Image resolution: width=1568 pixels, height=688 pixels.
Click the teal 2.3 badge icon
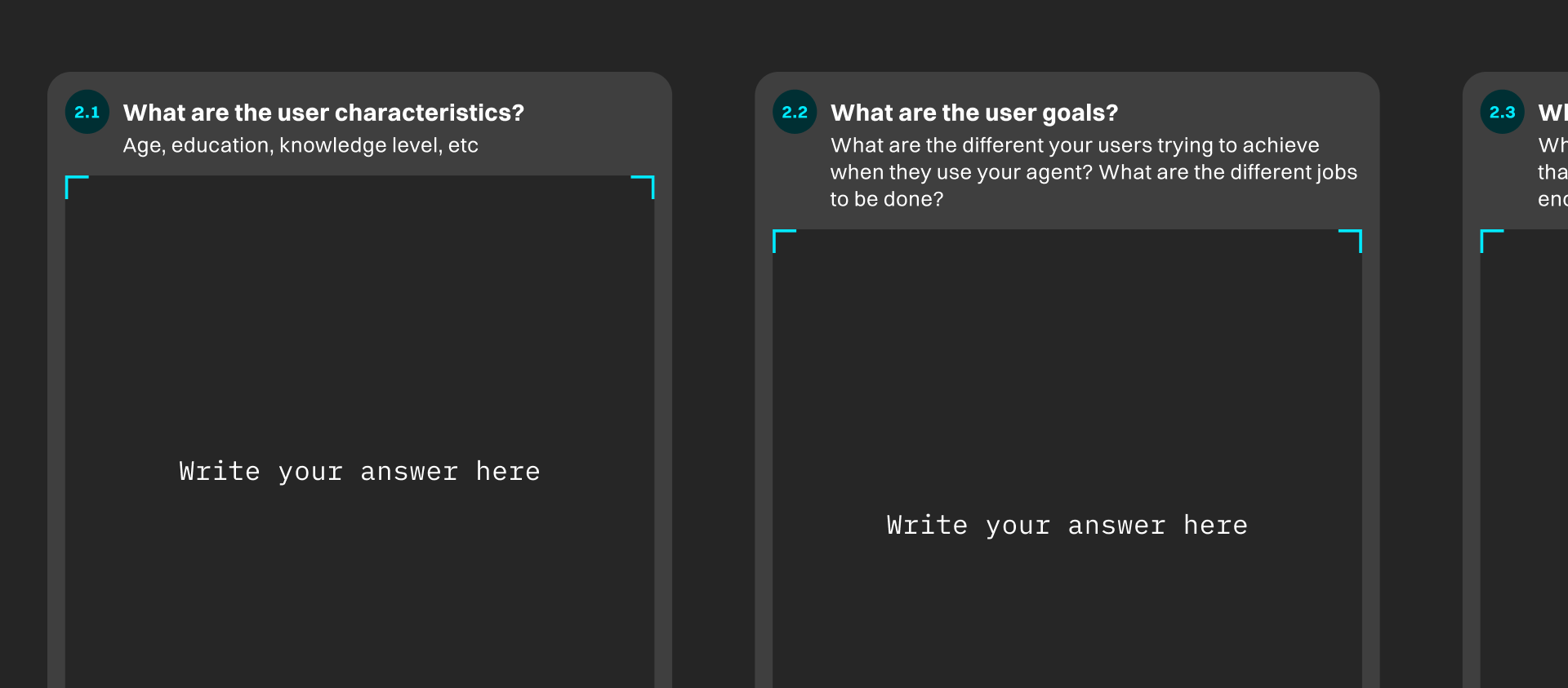[1501, 112]
